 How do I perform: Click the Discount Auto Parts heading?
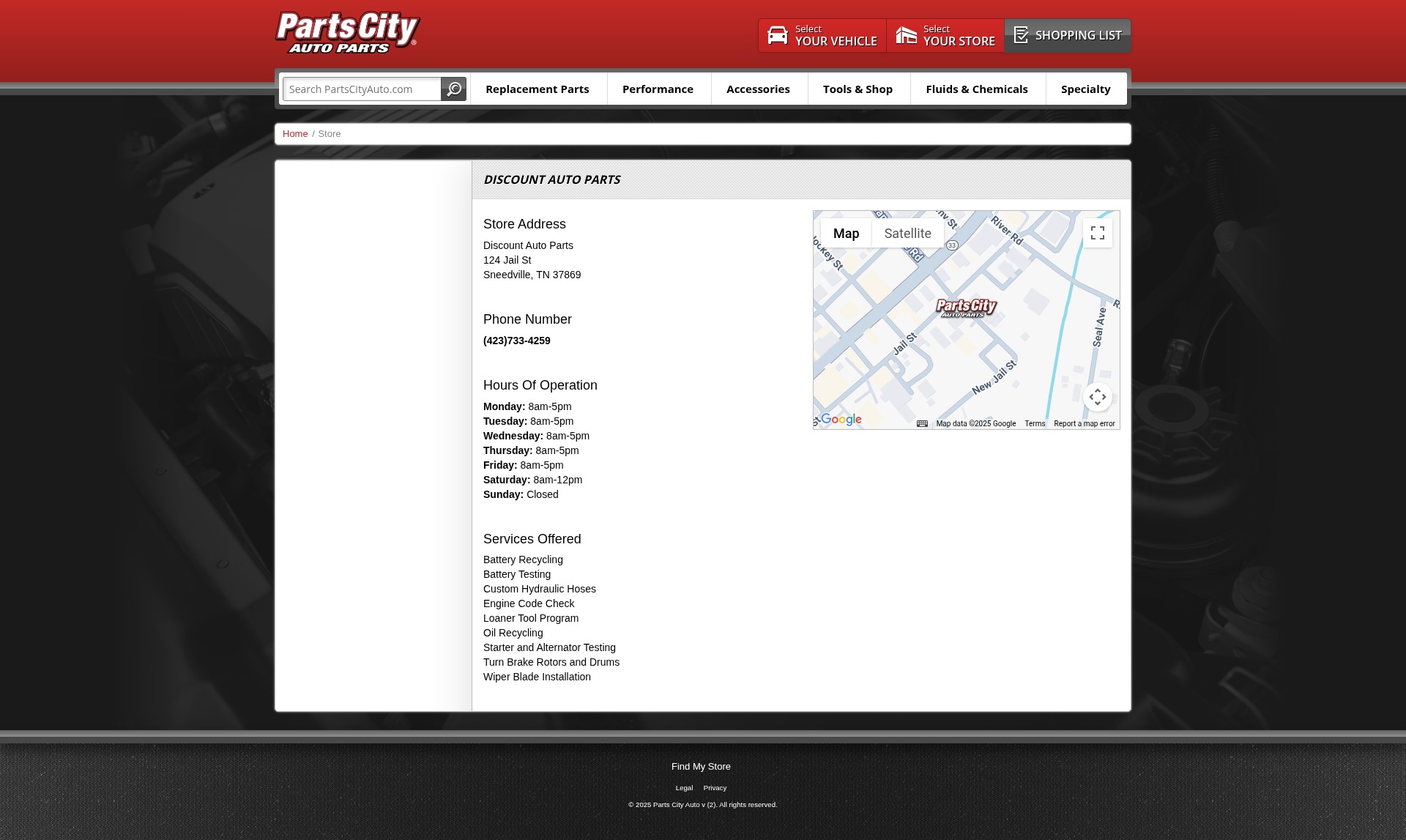tap(551, 179)
